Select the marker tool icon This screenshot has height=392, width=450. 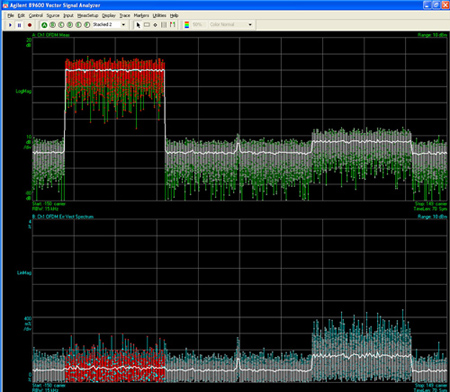(x=155, y=25)
